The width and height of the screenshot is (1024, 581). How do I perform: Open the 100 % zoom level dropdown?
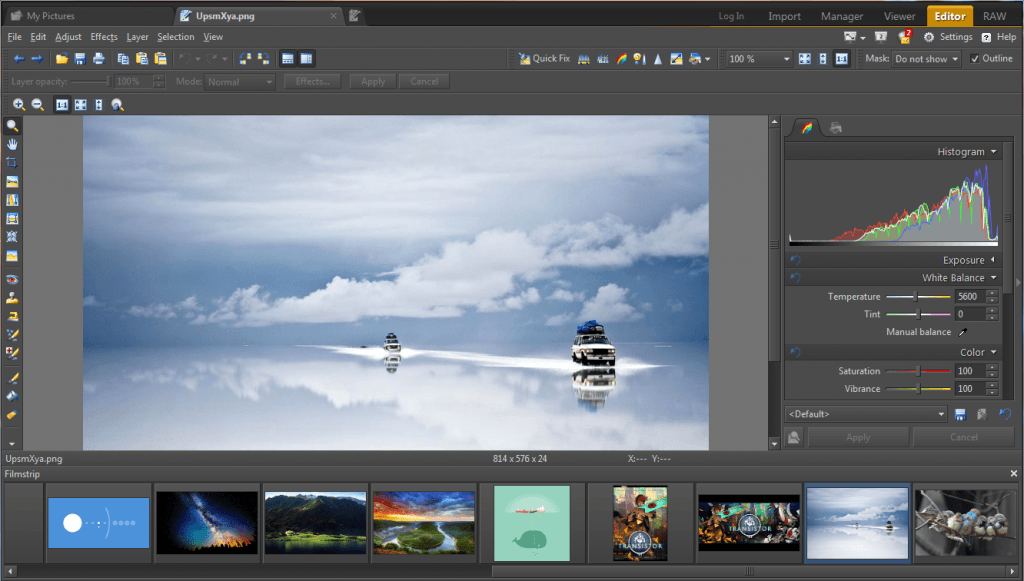(x=759, y=59)
